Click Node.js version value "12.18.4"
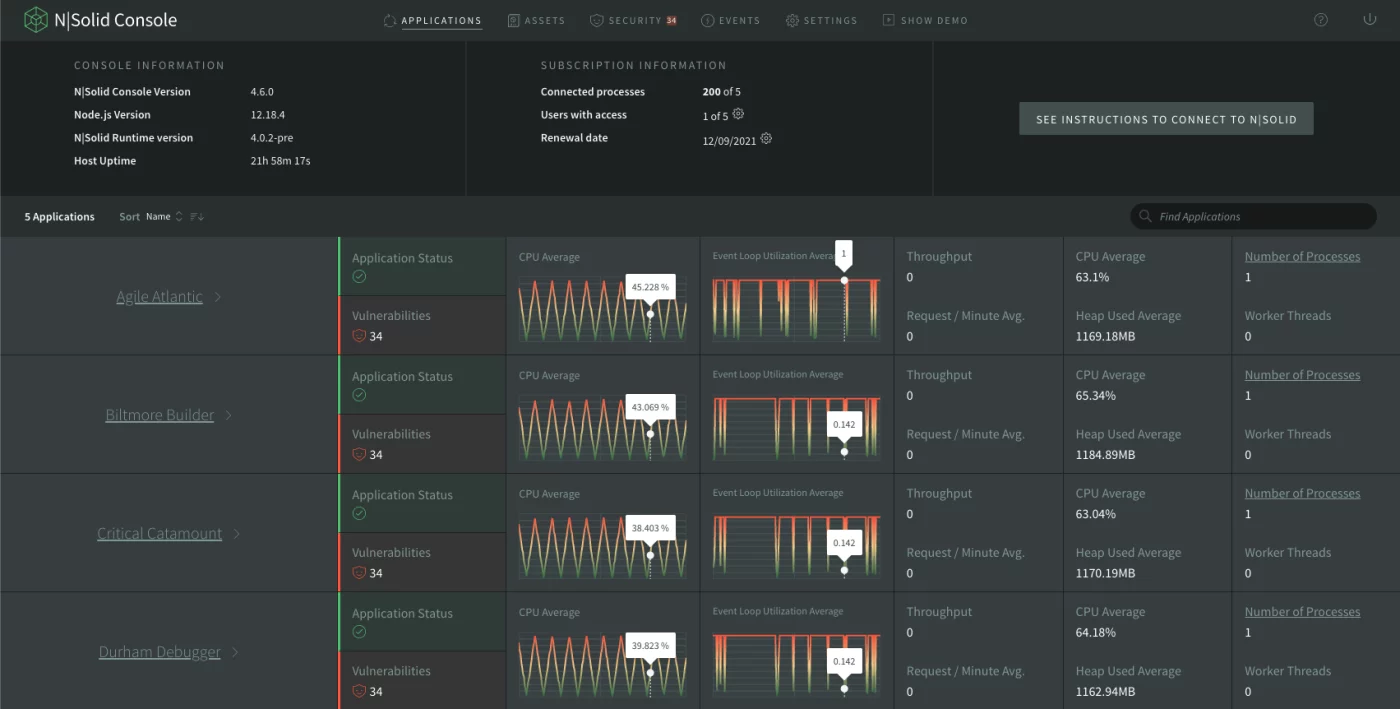The height and width of the screenshot is (709, 1400). [x=268, y=115]
